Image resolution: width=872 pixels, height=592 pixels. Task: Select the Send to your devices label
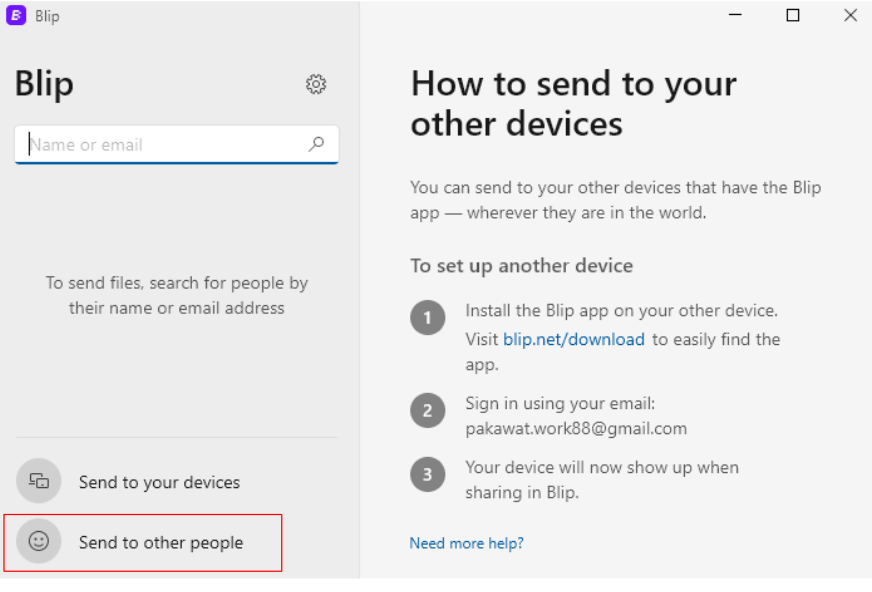tap(159, 482)
